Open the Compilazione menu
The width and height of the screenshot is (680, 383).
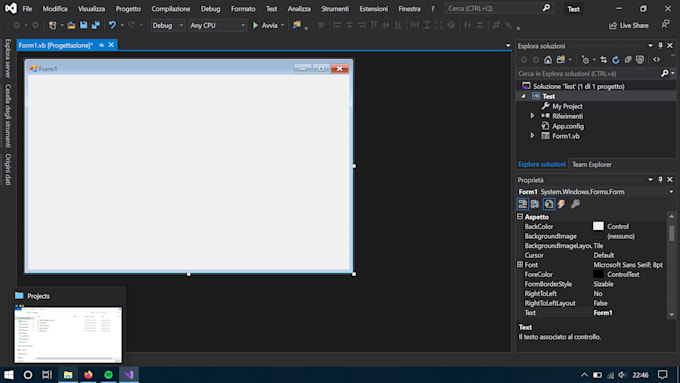pyautogui.click(x=170, y=9)
